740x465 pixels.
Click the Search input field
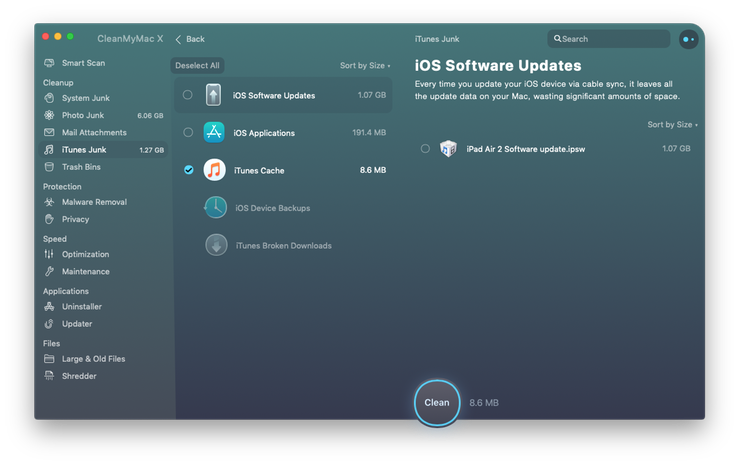[x=609, y=39]
